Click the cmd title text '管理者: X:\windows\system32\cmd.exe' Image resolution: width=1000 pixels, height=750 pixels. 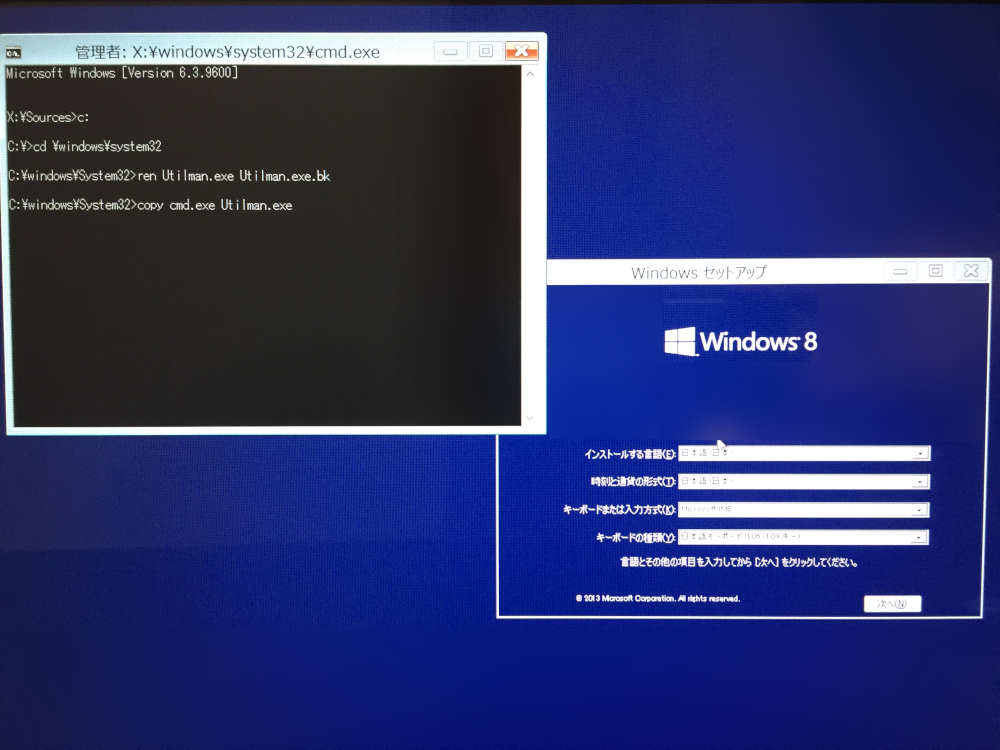pyautogui.click(x=227, y=52)
